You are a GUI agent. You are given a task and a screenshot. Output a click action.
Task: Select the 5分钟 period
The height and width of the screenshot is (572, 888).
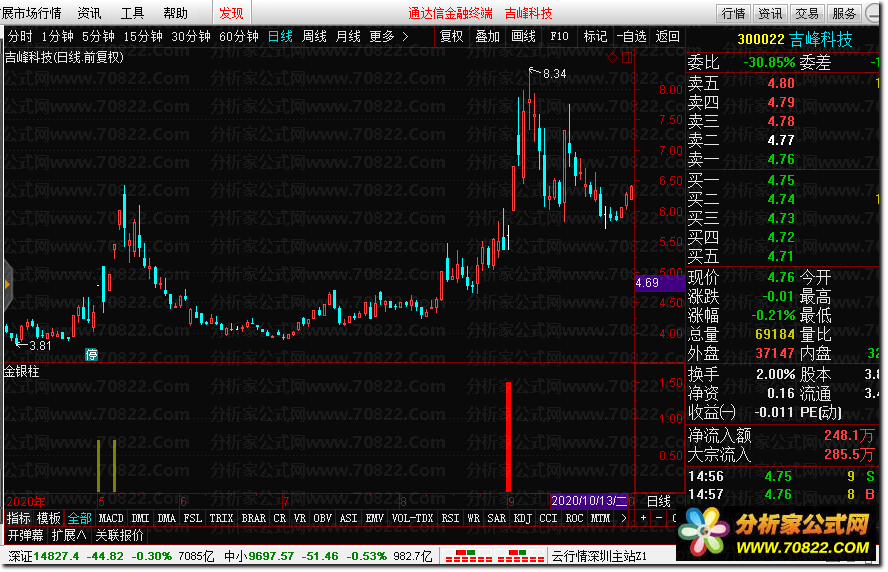(98, 37)
